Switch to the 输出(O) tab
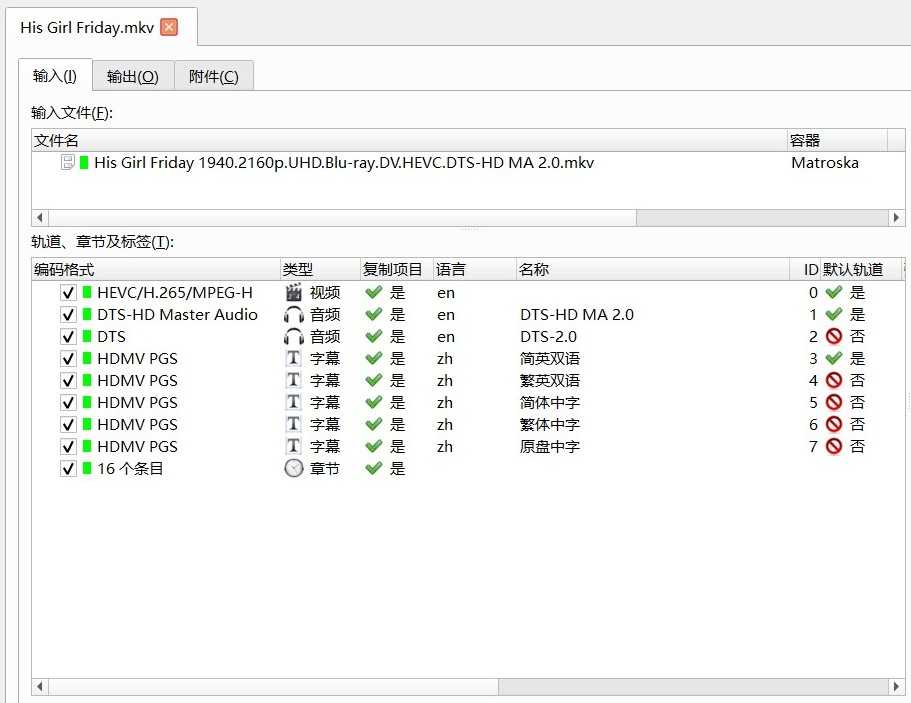This screenshot has width=911, height=703. point(133,77)
